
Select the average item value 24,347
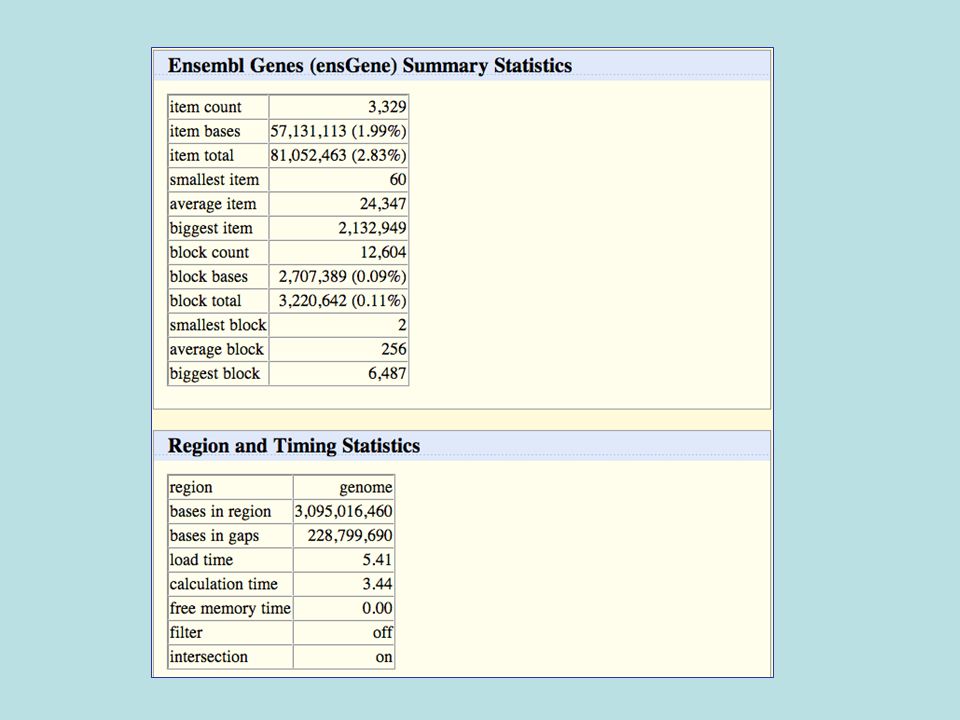coord(383,204)
